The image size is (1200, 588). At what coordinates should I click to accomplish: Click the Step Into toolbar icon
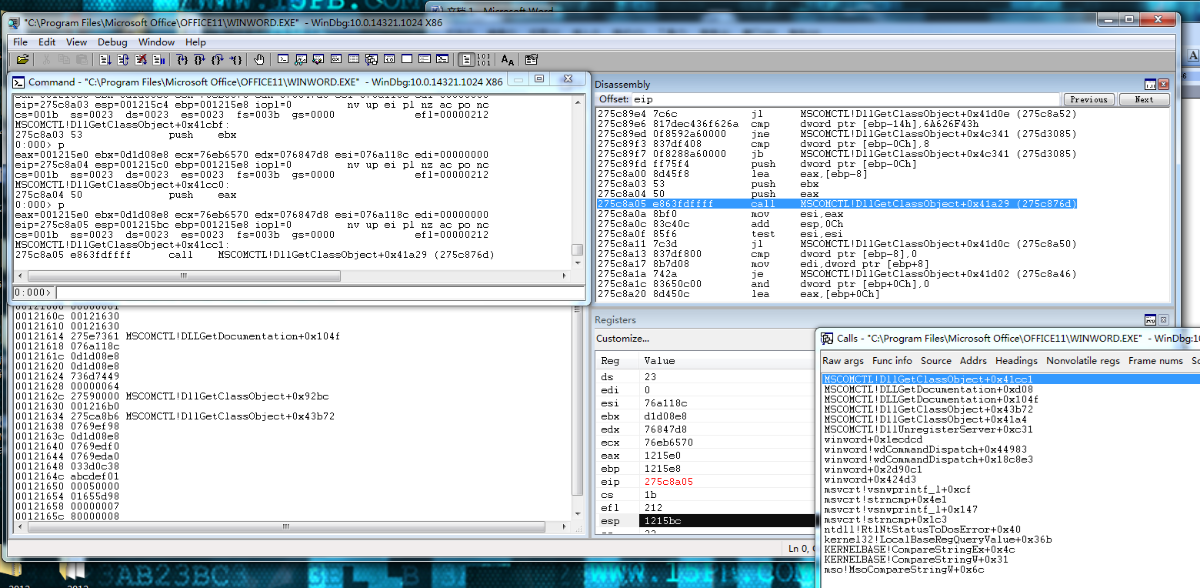183,60
